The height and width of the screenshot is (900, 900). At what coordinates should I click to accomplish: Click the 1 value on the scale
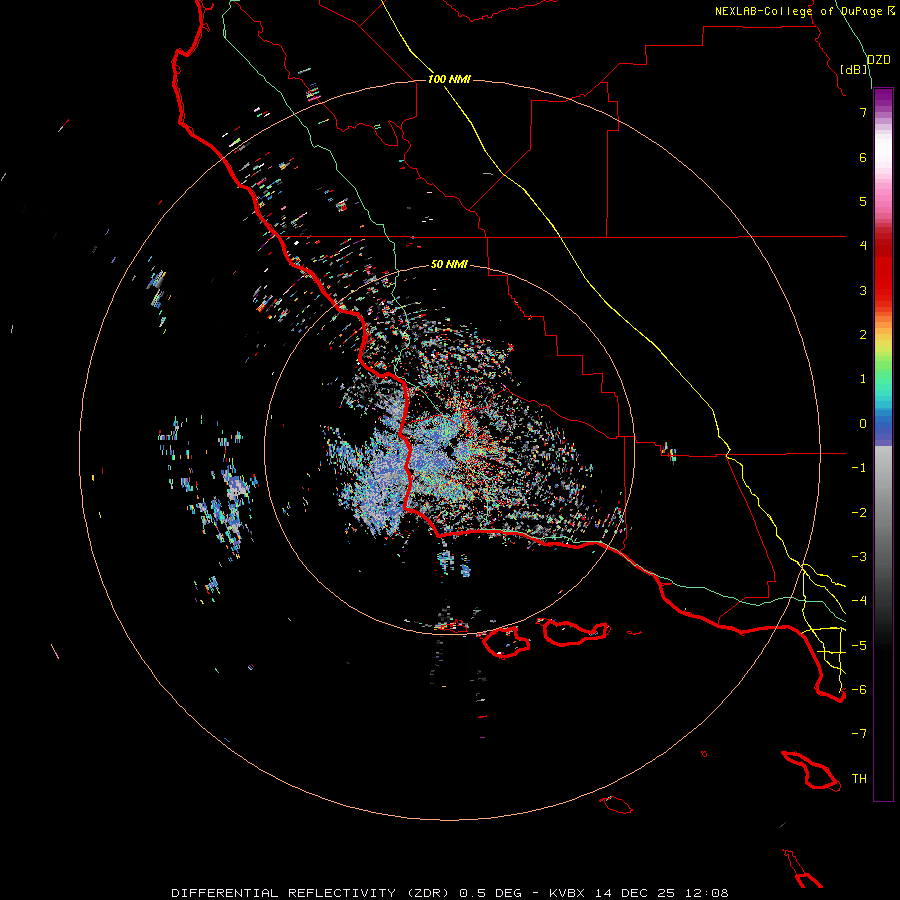pyautogui.click(x=863, y=379)
